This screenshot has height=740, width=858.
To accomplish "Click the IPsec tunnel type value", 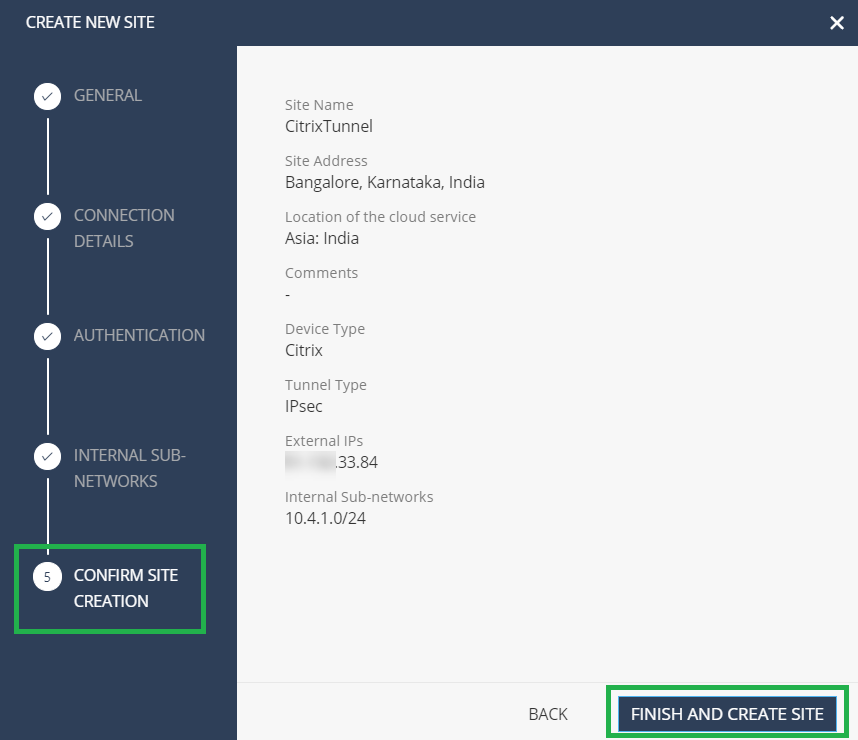I will click(304, 406).
